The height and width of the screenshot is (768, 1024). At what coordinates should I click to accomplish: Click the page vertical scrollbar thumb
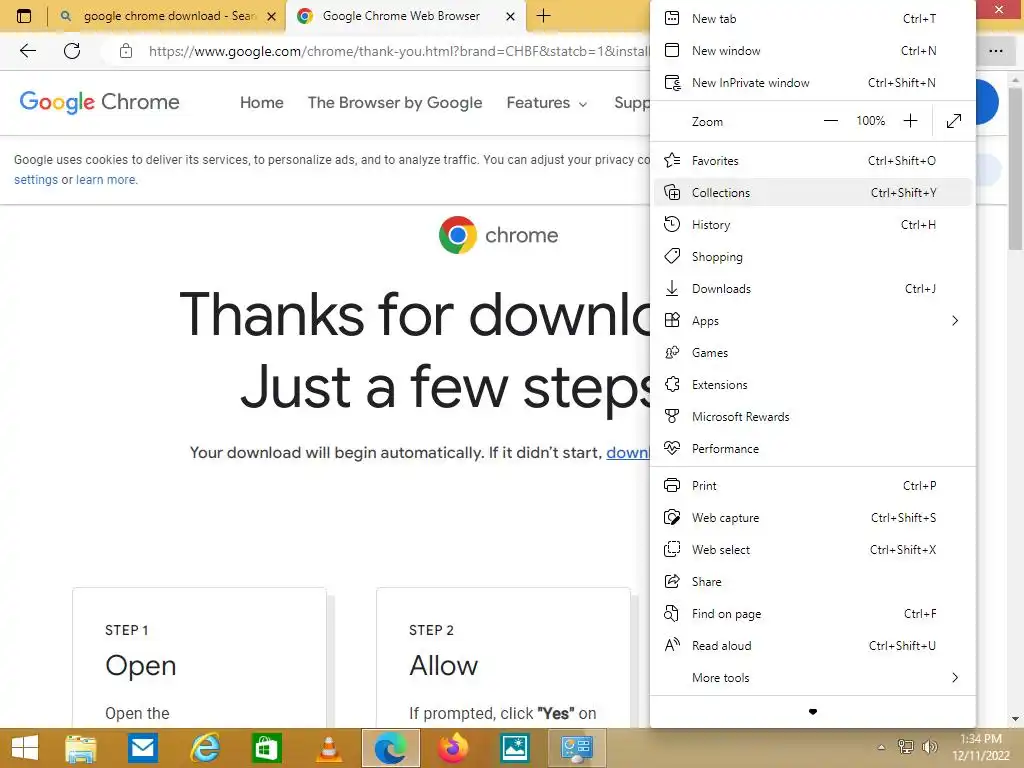[1014, 167]
